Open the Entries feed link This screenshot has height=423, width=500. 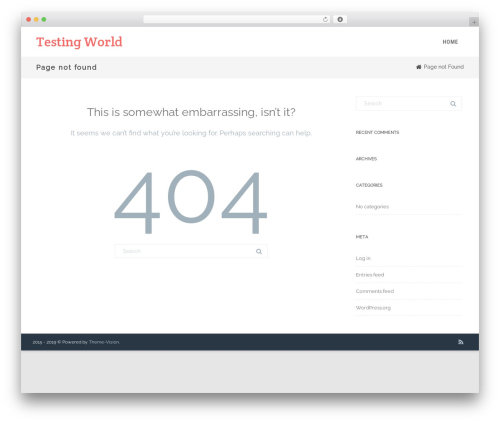tap(370, 275)
